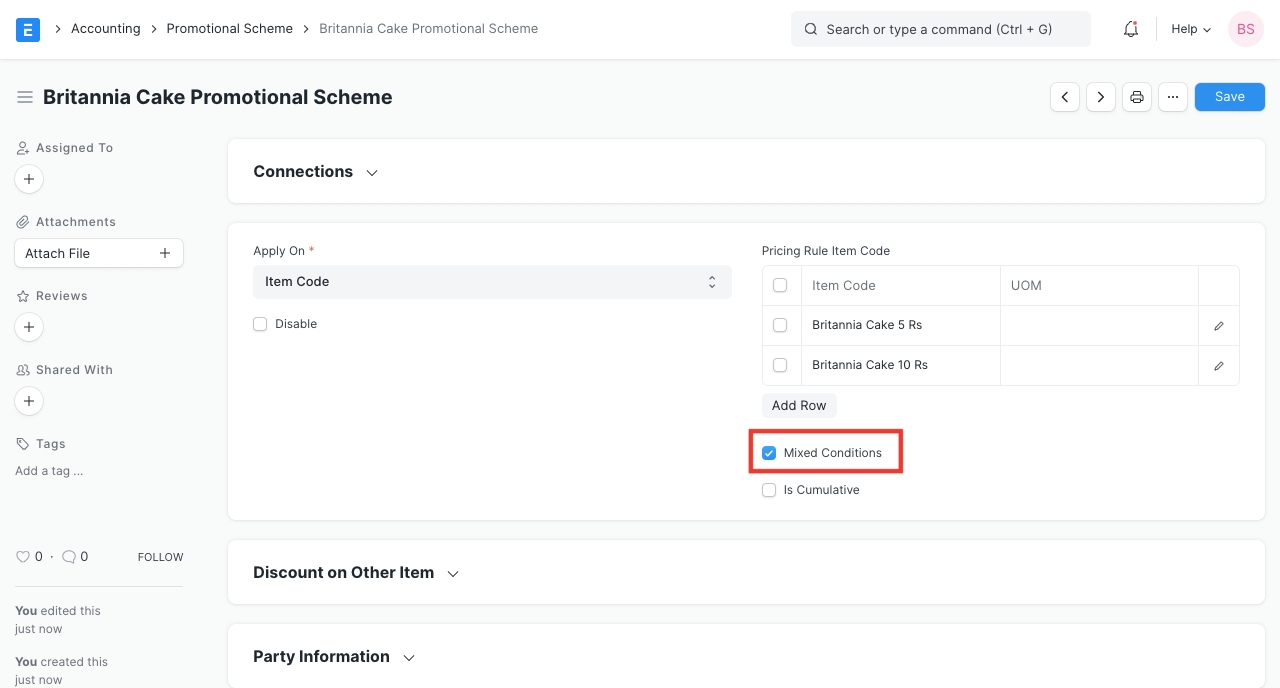
Task: Uncheck the Mixed Conditions checkbox
Action: (x=769, y=453)
